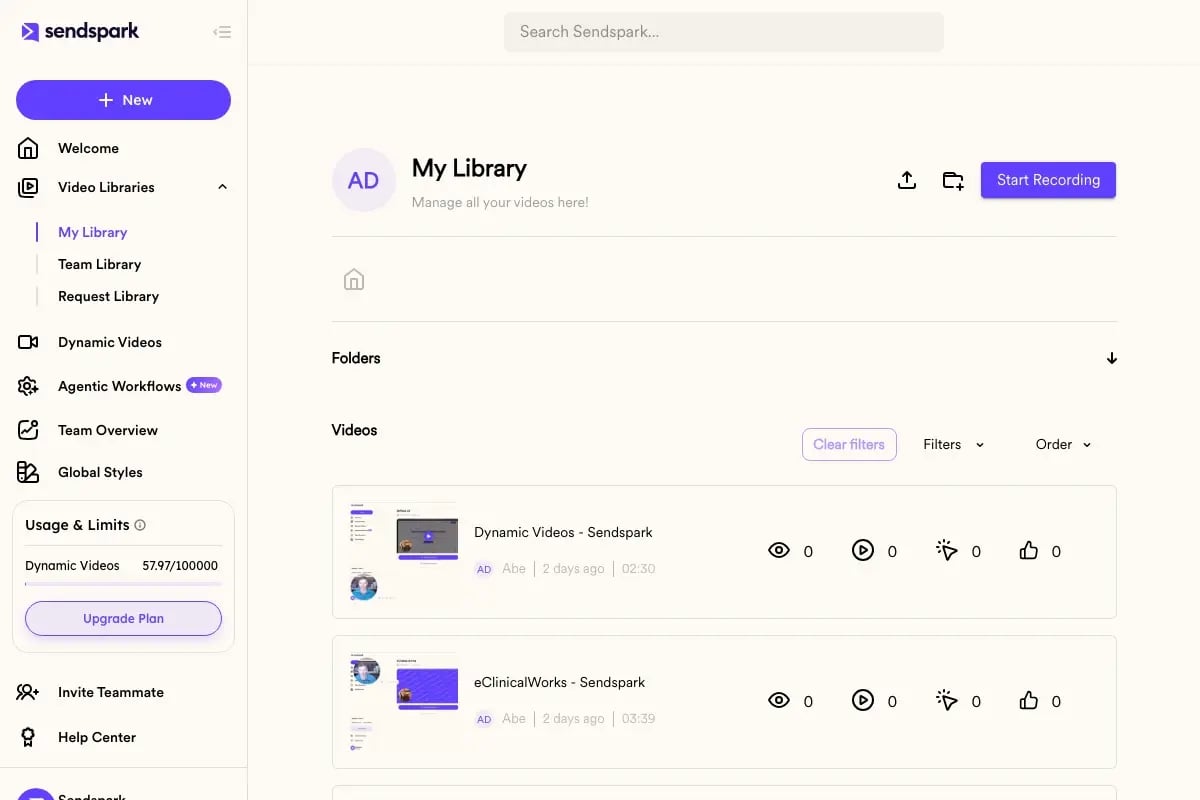Click the Dynamic Videos camera icon

pyautogui.click(x=28, y=342)
